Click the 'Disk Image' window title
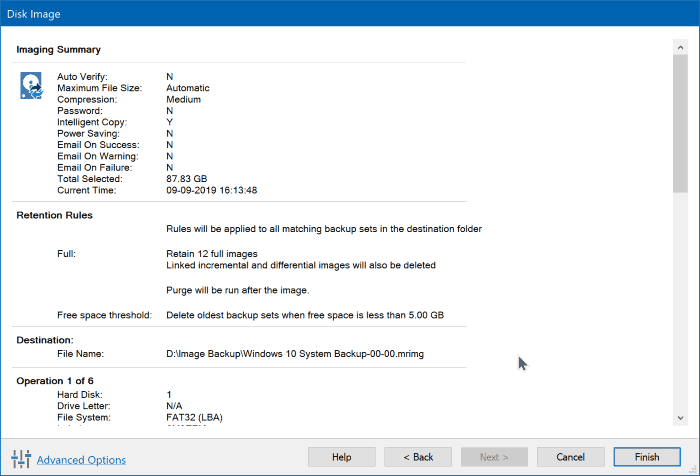The height and width of the screenshot is (476, 700). point(33,14)
